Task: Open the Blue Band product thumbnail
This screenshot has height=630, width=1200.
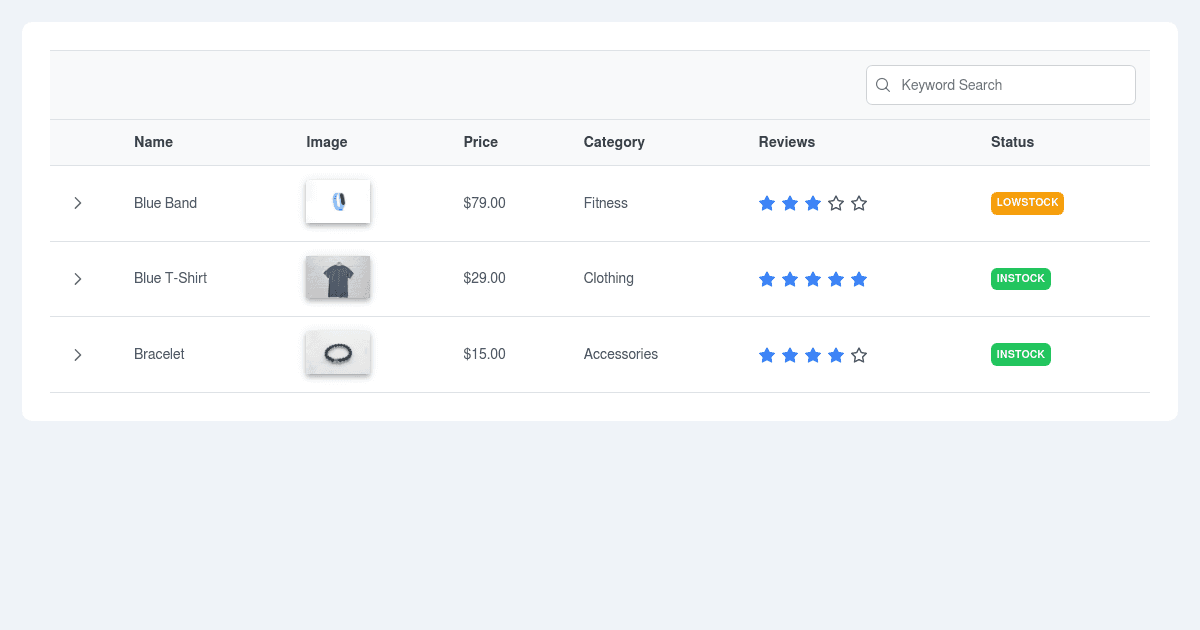Action: click(338, 202)
